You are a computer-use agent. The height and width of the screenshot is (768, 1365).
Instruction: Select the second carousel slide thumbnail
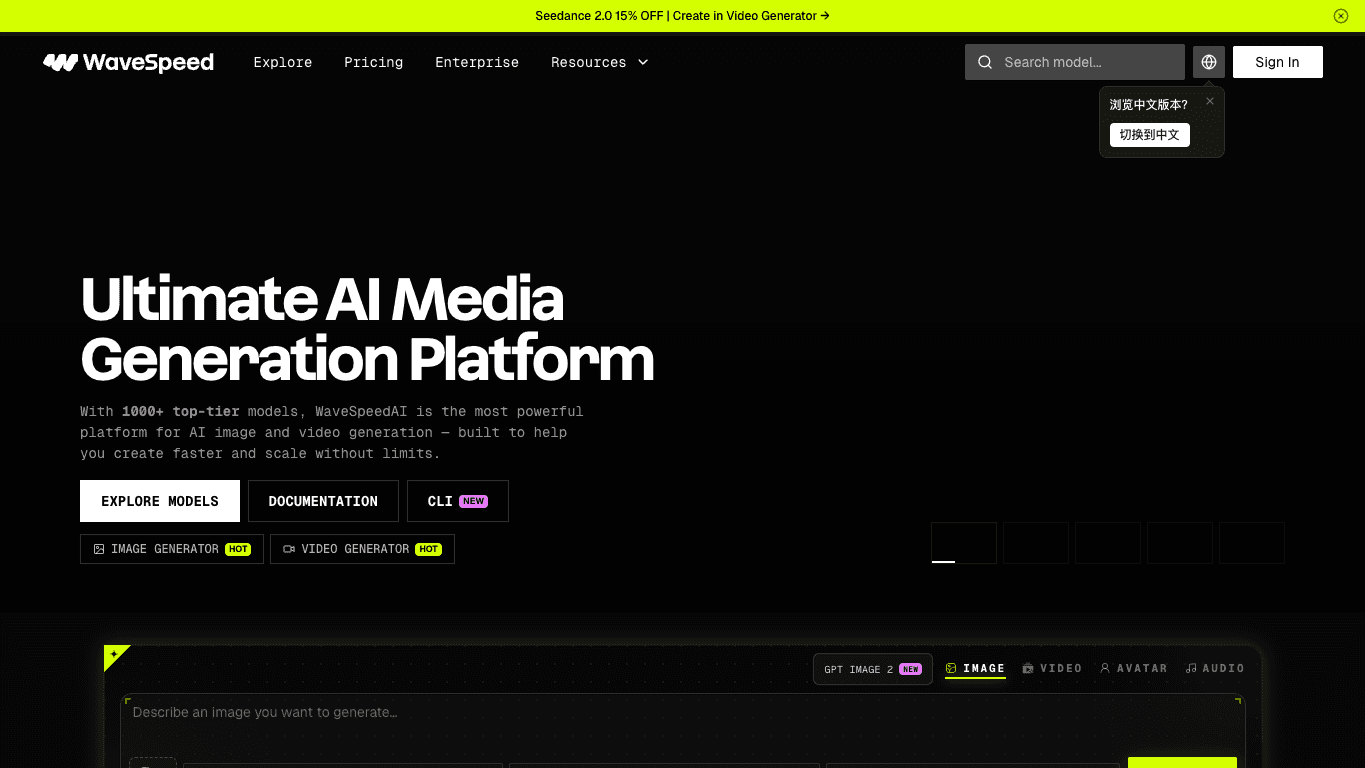(1036, 543)
